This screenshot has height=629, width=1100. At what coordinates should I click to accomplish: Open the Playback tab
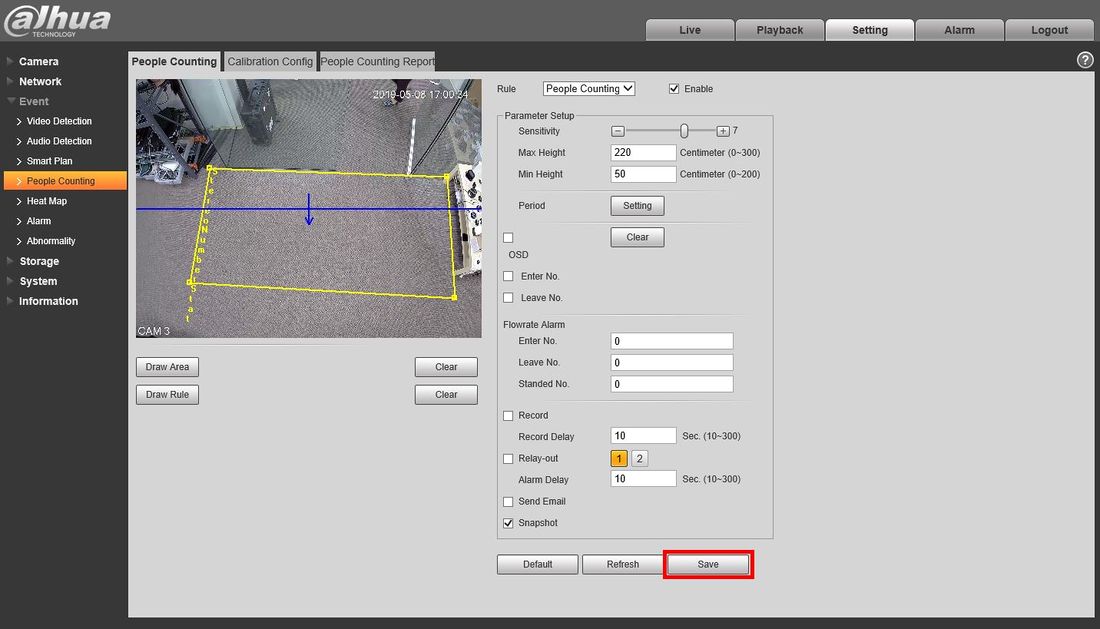pos(779,30)
